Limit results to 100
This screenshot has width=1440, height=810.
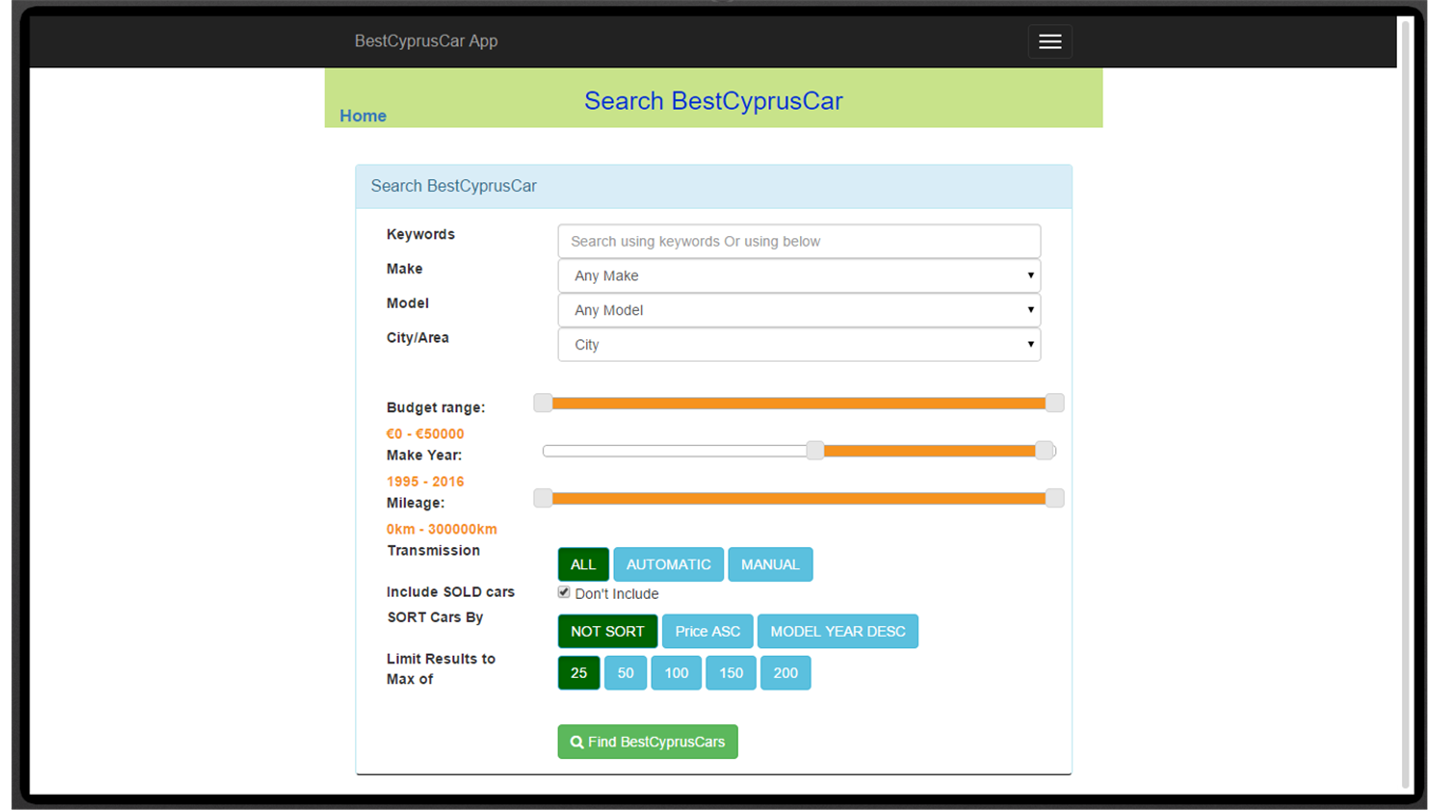tap(676, 673)
